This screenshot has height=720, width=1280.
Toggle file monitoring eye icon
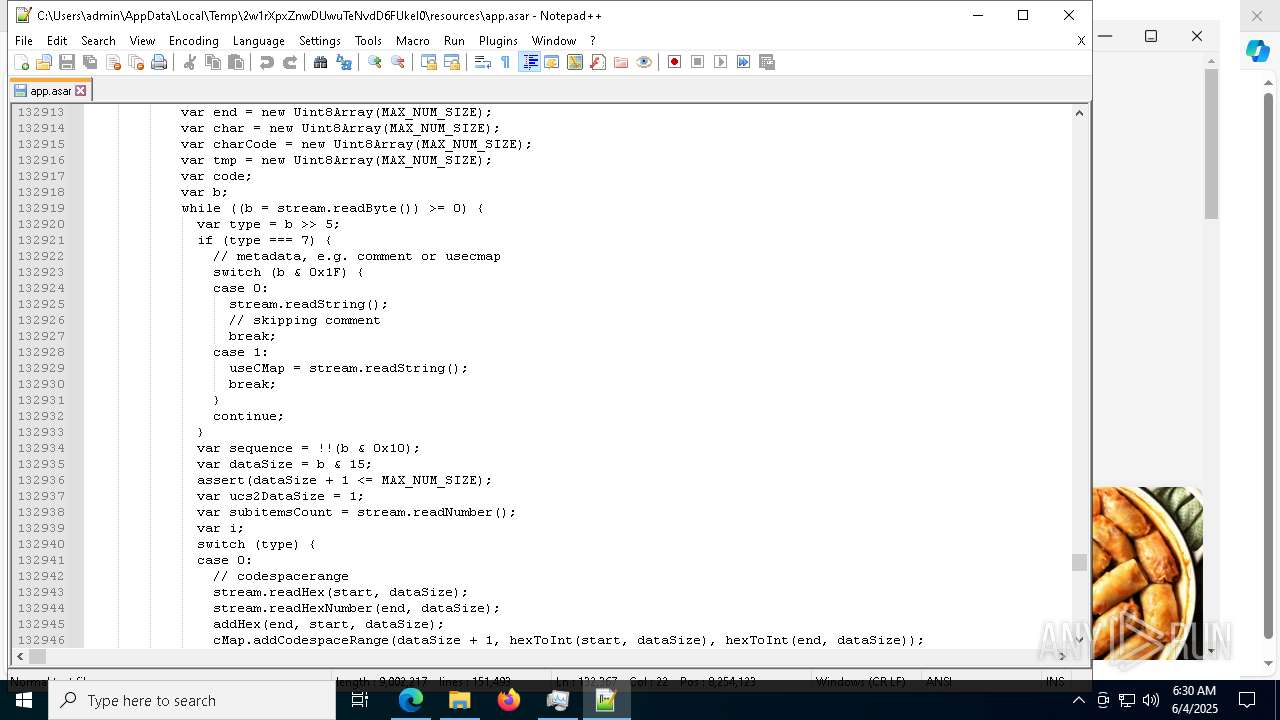(644, 62)
